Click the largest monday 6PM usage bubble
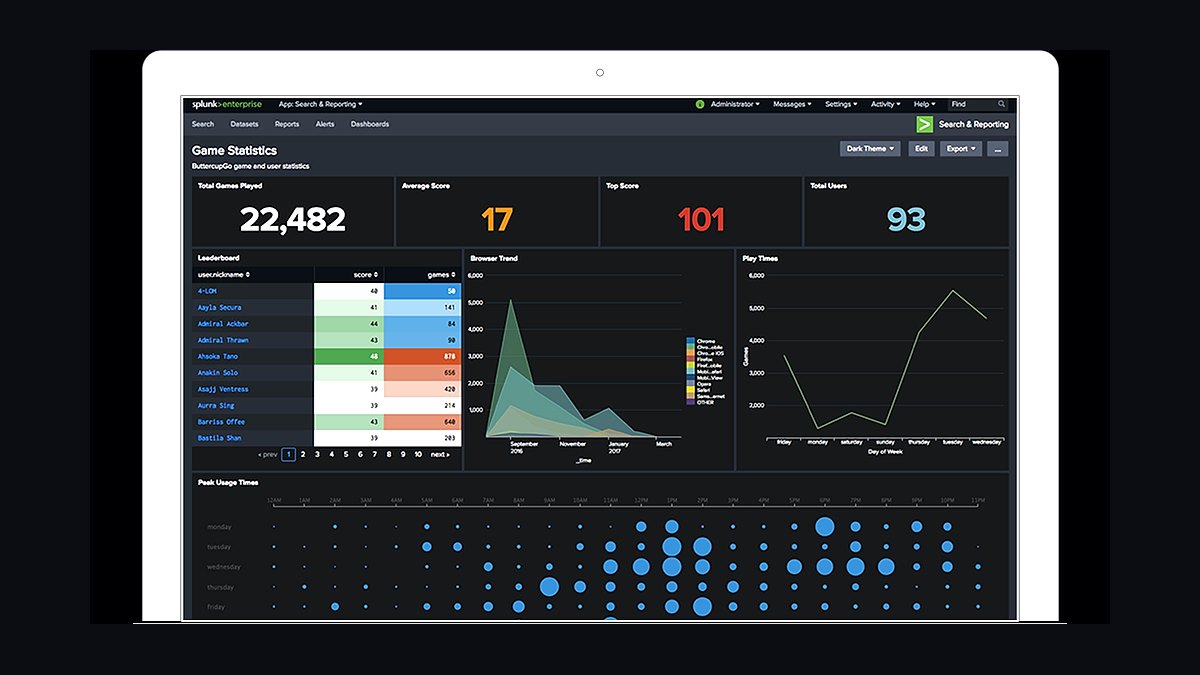Screen dimensions: 1200x675 824,526
